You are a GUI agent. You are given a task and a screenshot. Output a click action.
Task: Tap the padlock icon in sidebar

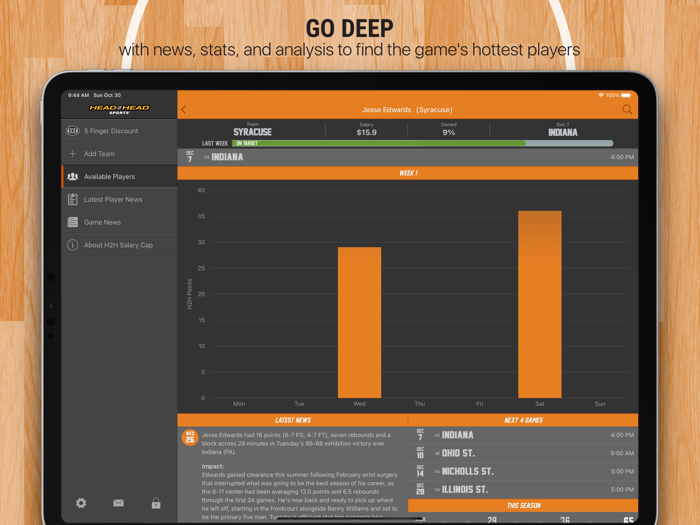pos(156,503)
